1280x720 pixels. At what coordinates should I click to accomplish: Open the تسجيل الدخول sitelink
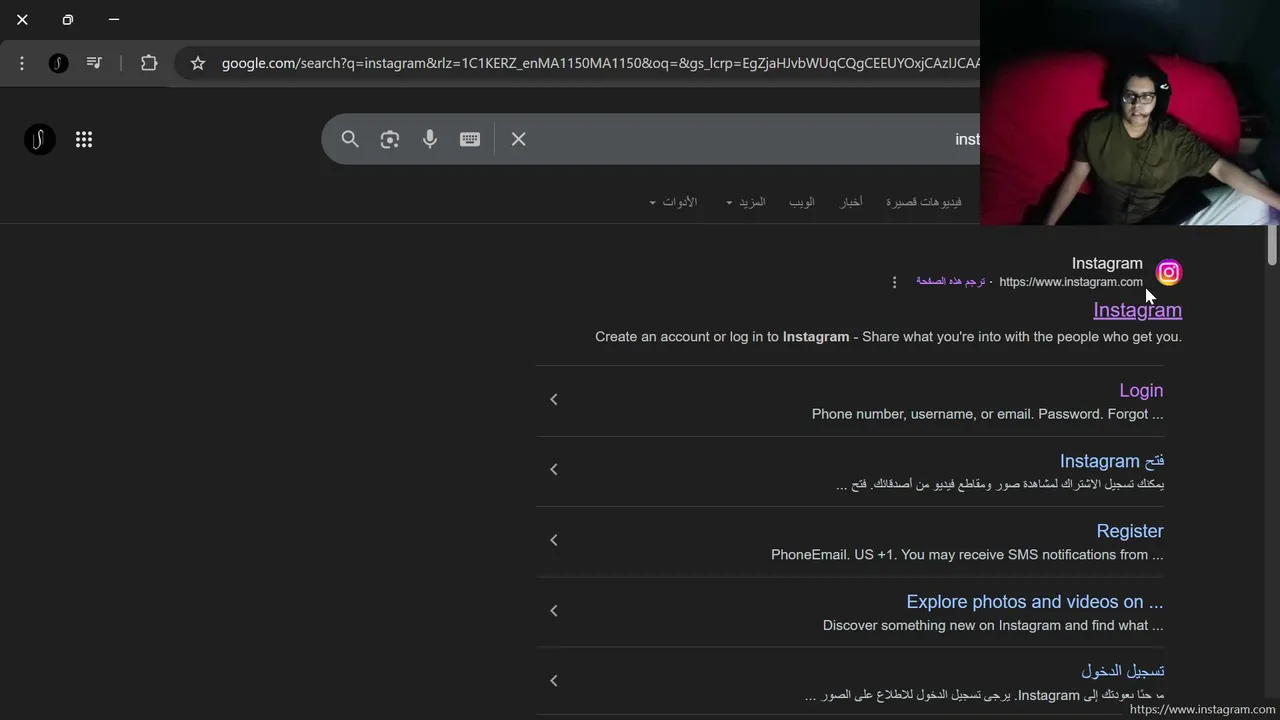point(1123,671)
